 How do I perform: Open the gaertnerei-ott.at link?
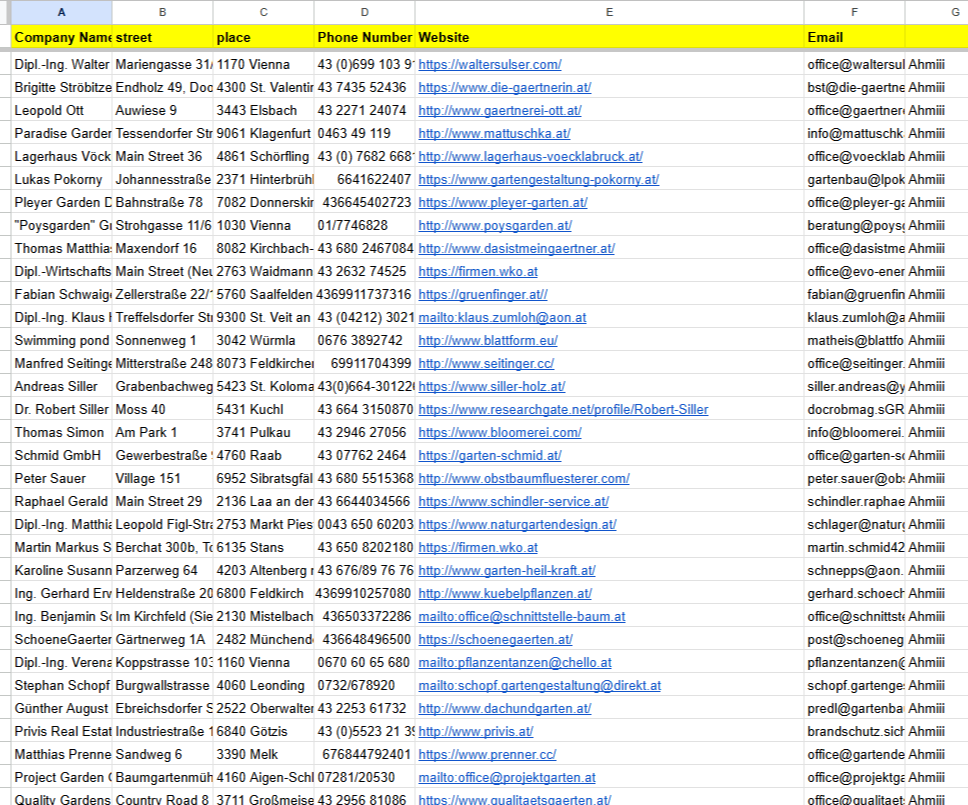pyautogui.click(x=499, y=111)
